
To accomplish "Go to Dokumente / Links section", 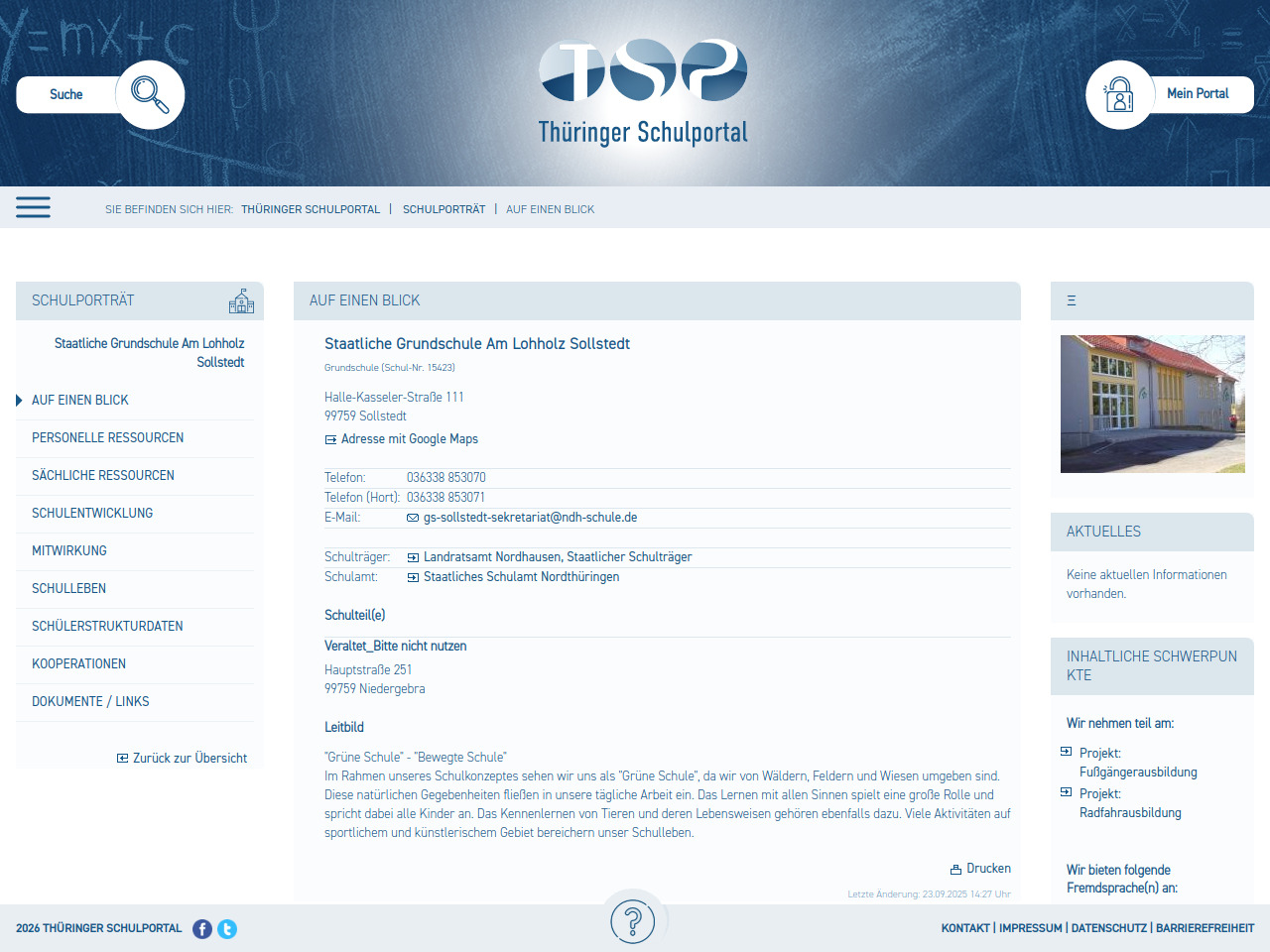I will (x=90, y=701).
